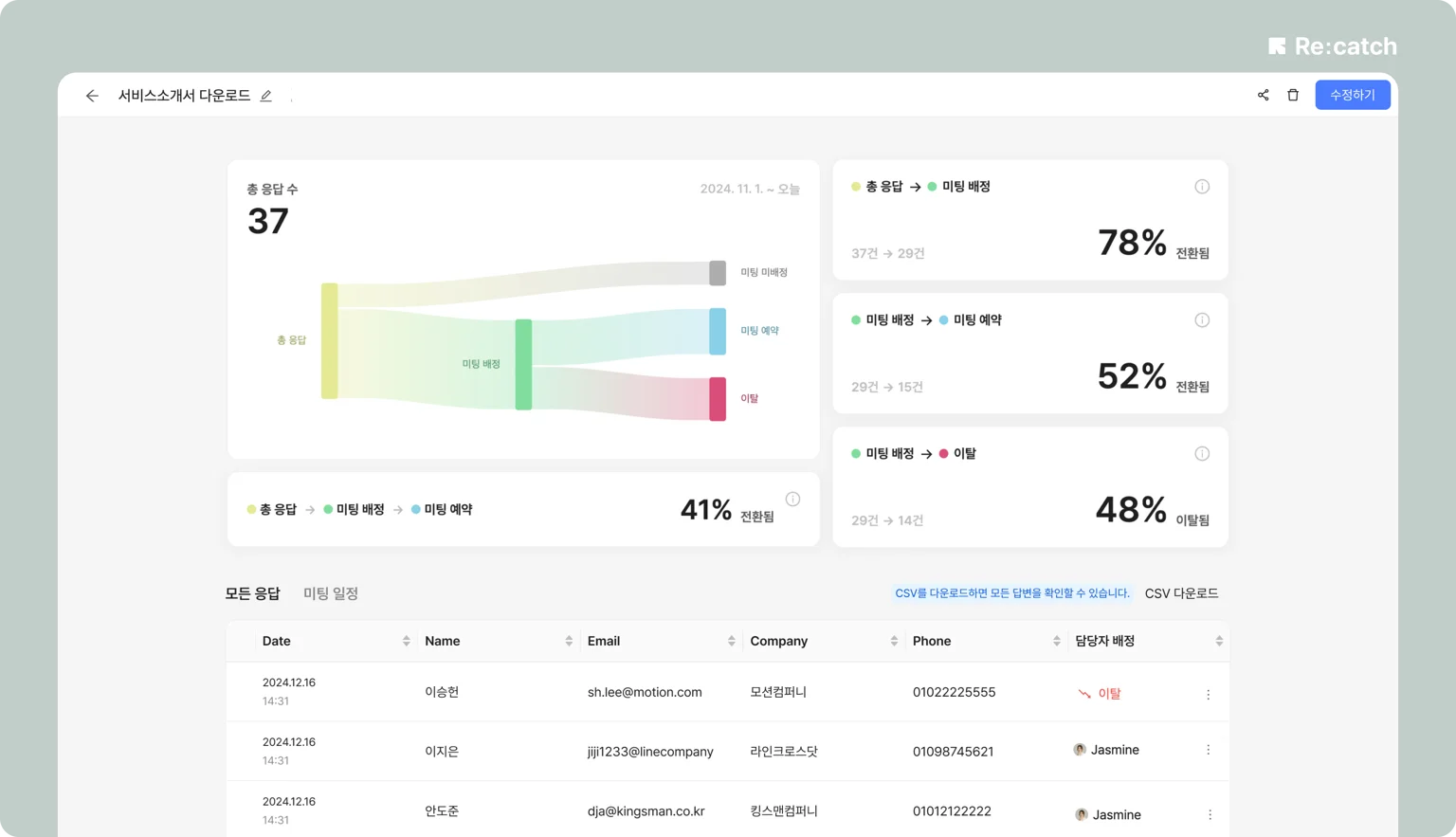Screen dimensions: 1456x837
Task: Click the date range 2024. 11. 1. ~ 오늘
Action: tap(750, 189)
